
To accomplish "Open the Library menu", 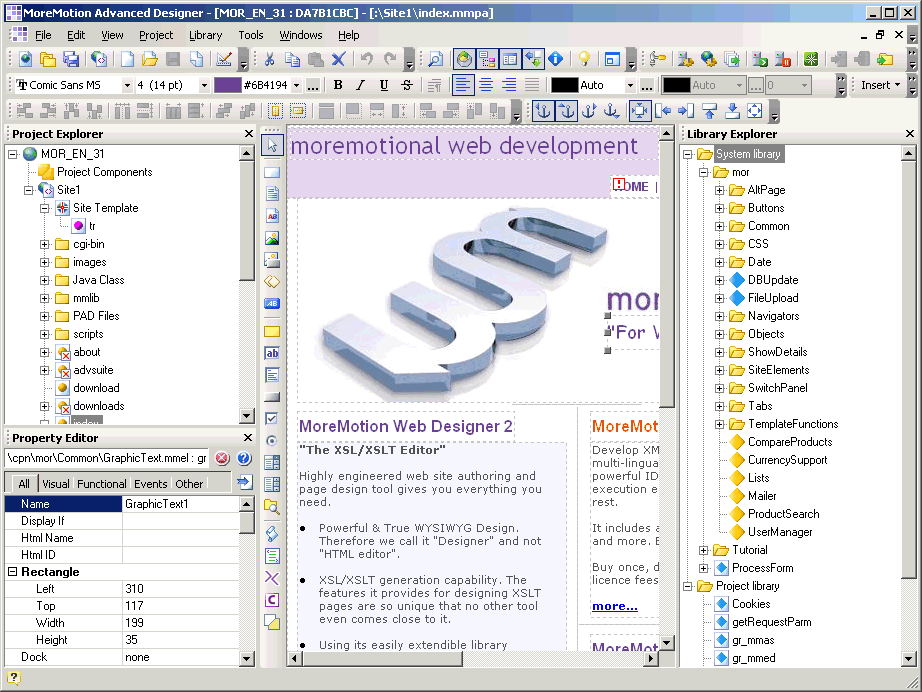I will (x=205, y=35).
